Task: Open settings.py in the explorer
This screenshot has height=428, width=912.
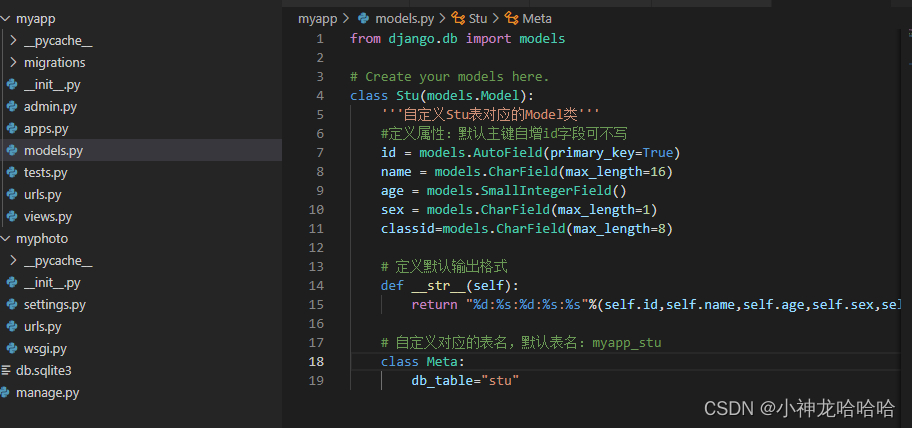Action: click(54, 305)
